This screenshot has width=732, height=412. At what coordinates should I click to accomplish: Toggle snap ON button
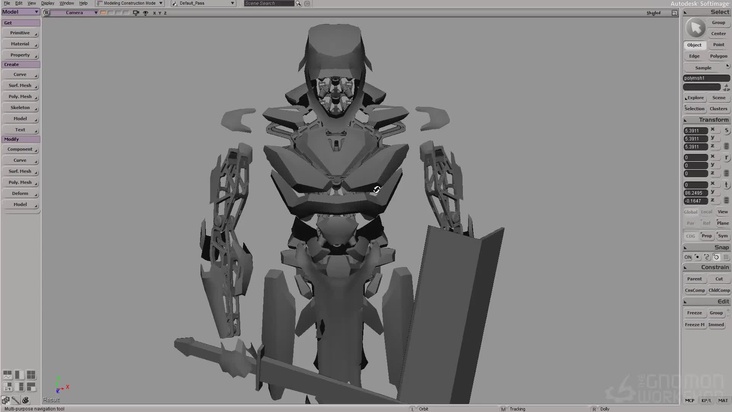click(x=689, y=257)
